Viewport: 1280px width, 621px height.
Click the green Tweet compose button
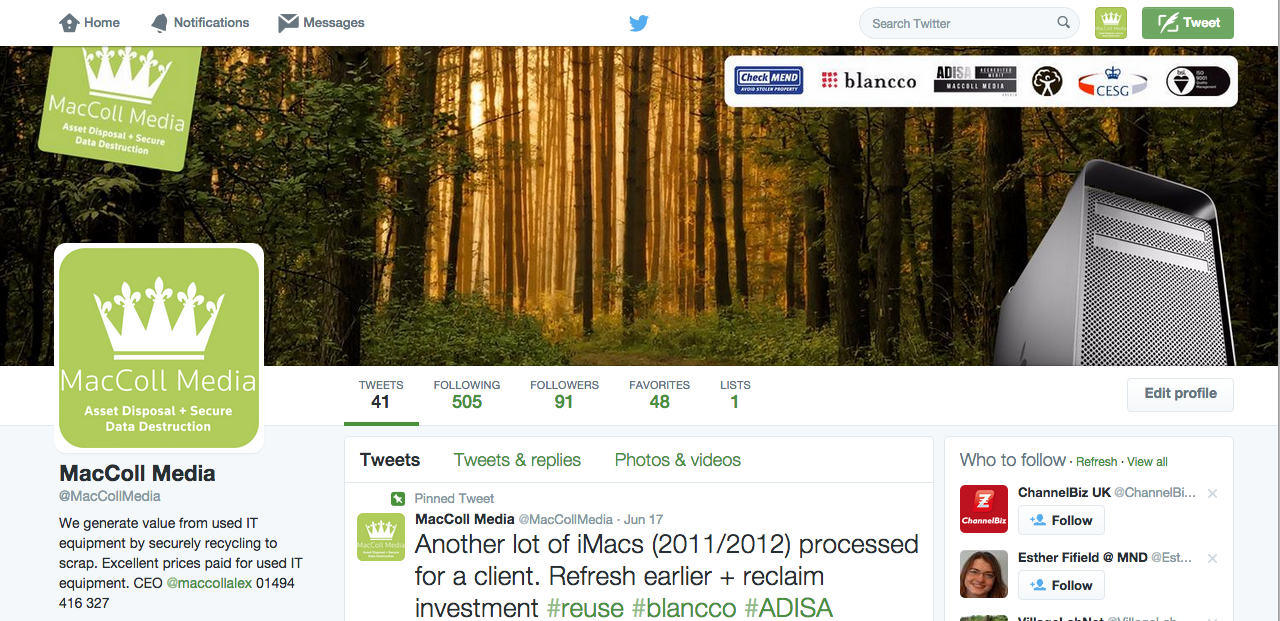(x=1188, y=23)
